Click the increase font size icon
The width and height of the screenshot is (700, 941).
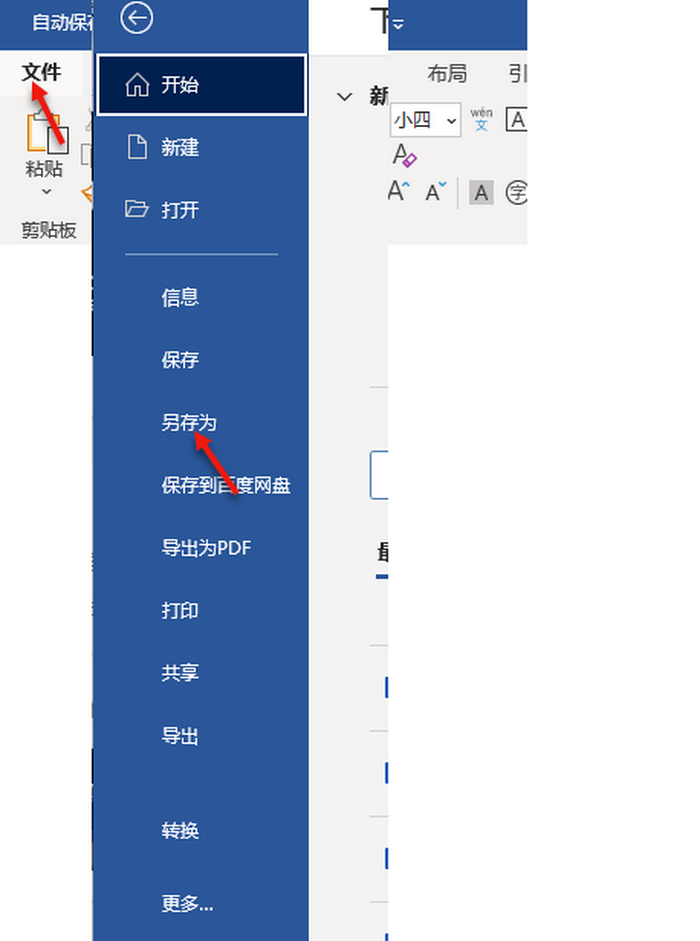[399, 192]
